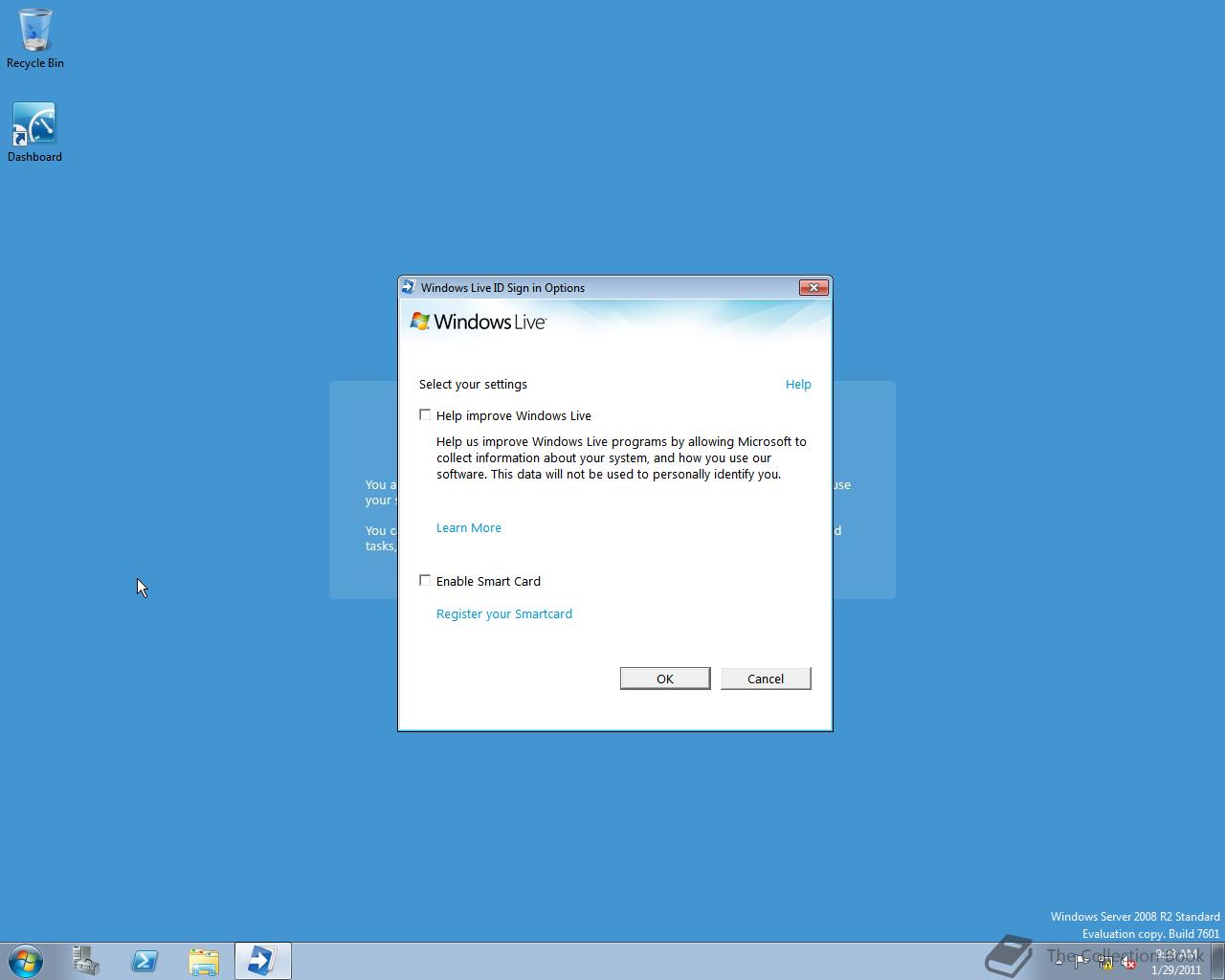
Task: Select the active connector taskbar button
Action: point(262,961)
